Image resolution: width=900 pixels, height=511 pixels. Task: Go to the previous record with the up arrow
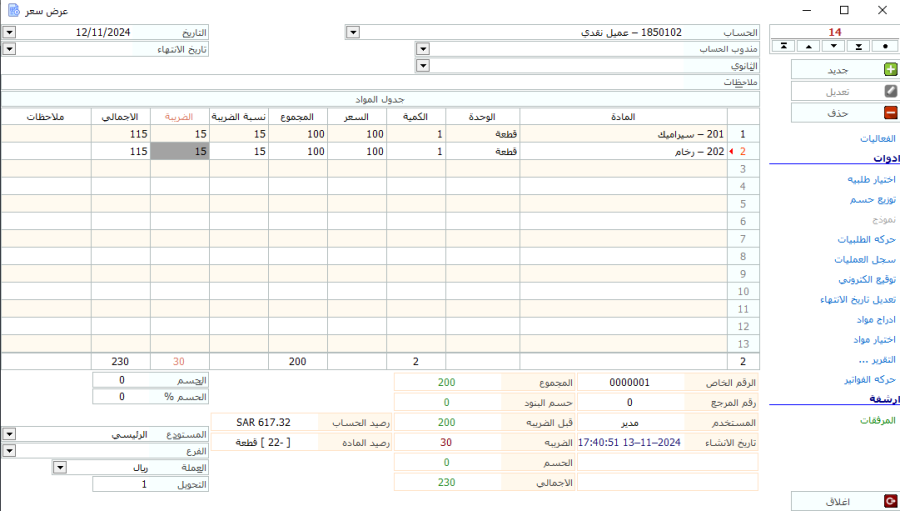point(808,47)
